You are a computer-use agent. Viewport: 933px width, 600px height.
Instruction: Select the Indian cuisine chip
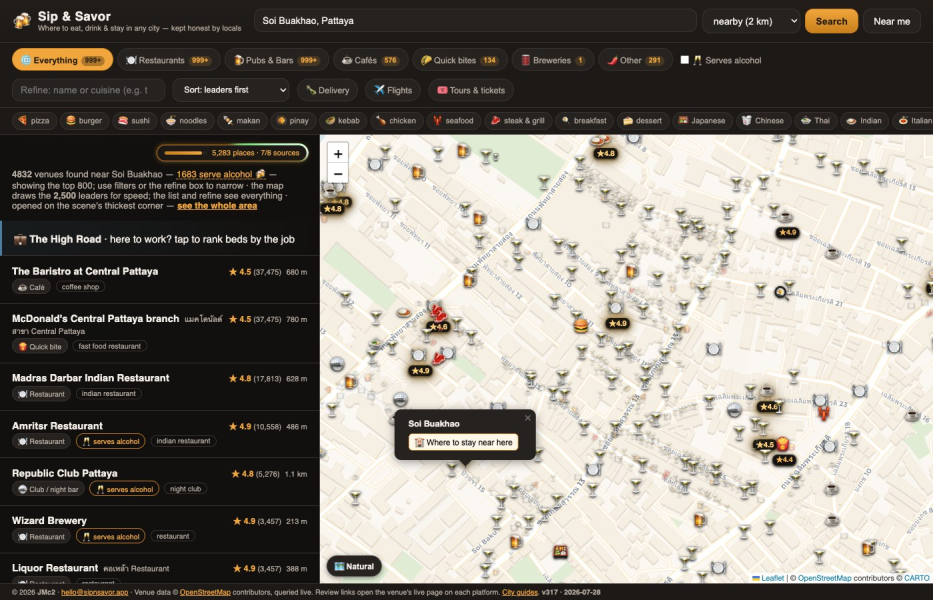pyautogui.click(x=865, y=120)
